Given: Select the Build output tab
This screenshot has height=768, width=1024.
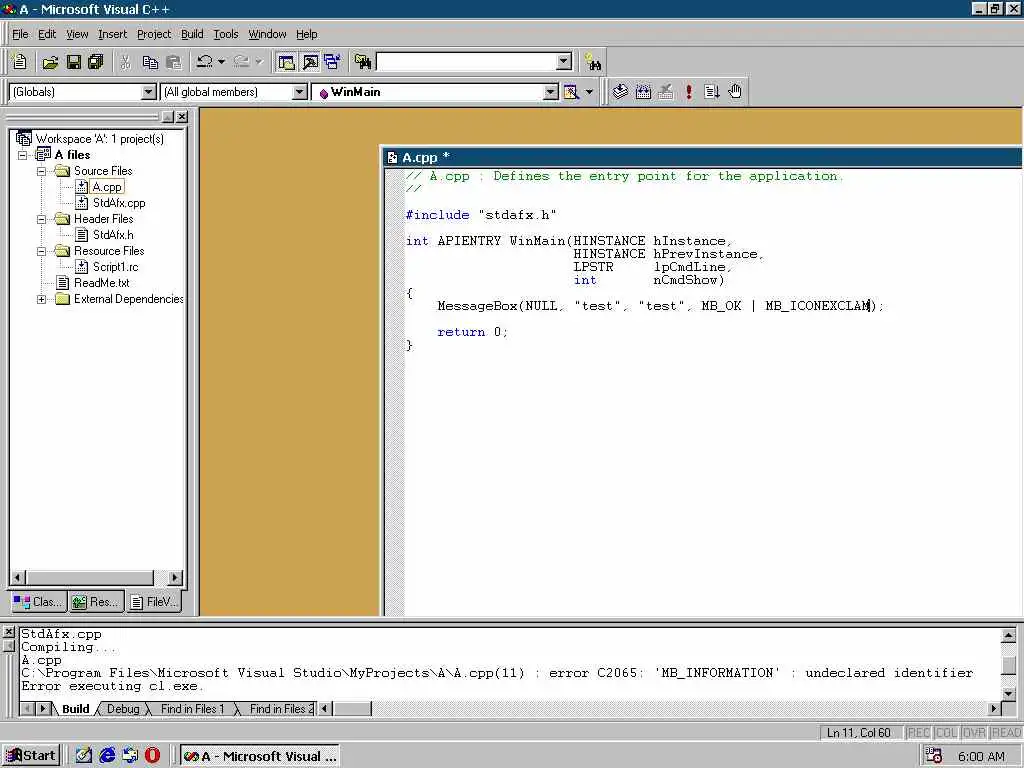Looking at the screenshot, I should (x=76, y=709).
